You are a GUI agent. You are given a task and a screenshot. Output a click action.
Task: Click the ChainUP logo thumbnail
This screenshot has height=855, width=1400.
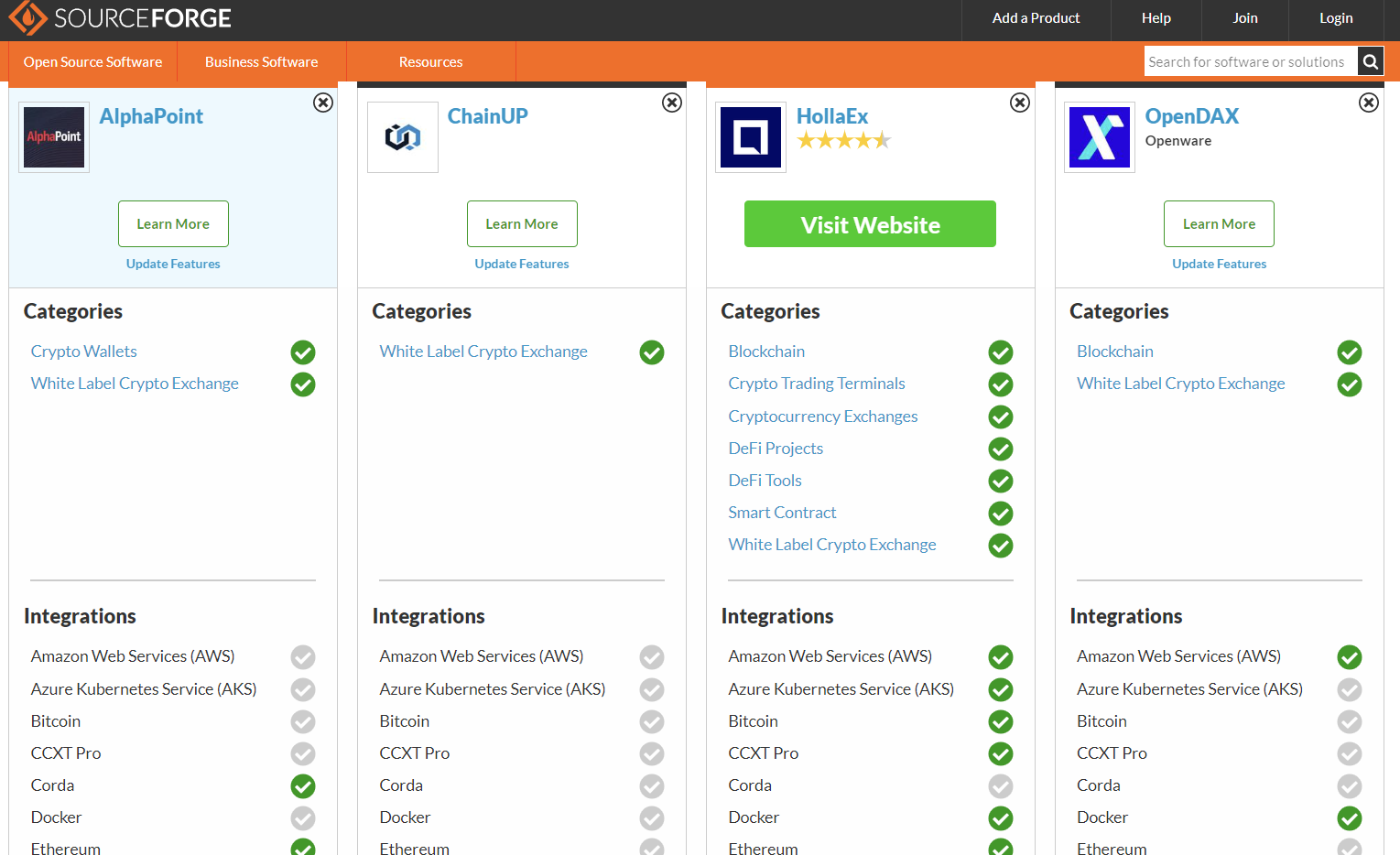[x=403, y=137]
